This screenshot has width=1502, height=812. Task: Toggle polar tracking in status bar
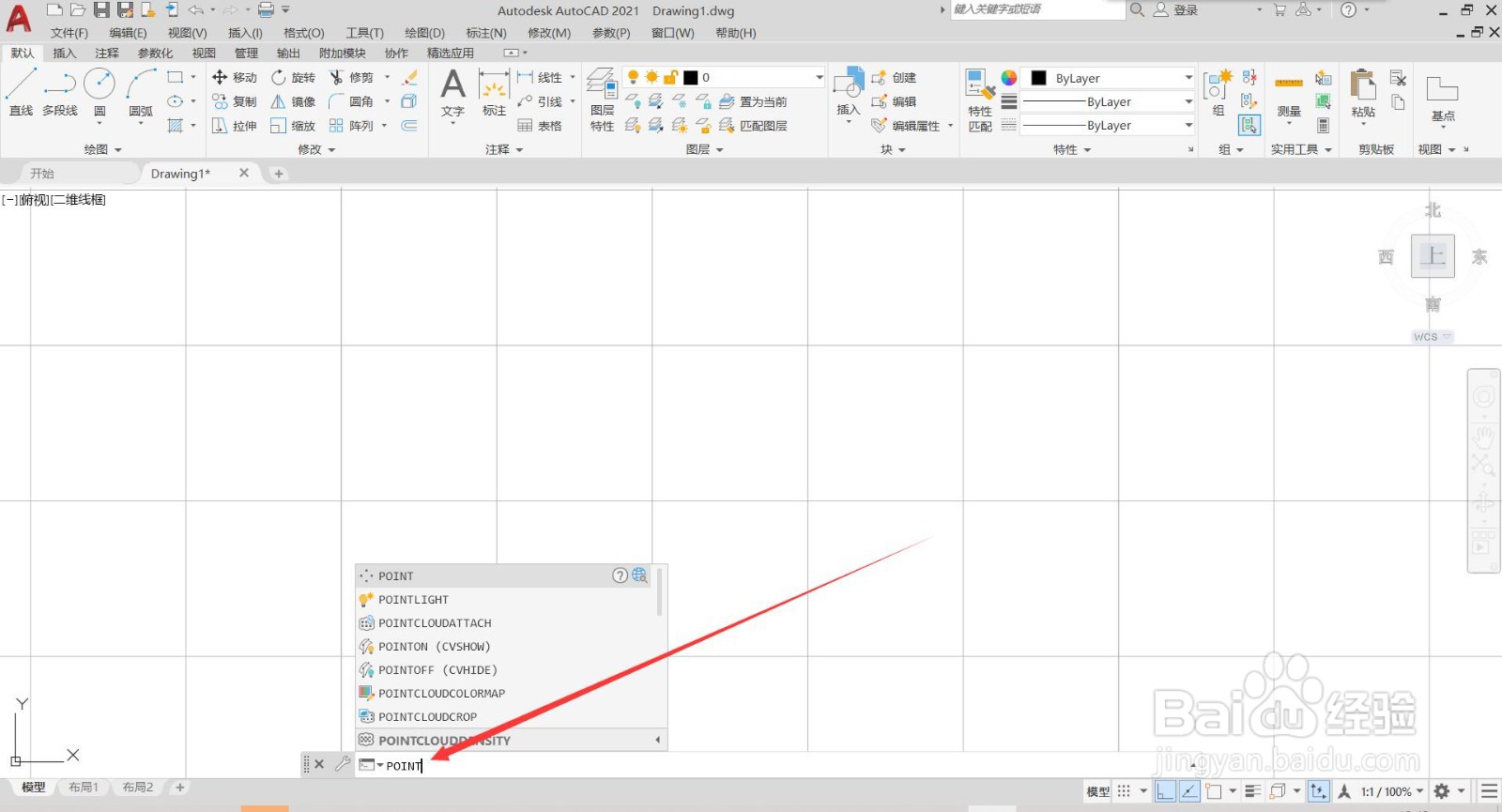1189,791
